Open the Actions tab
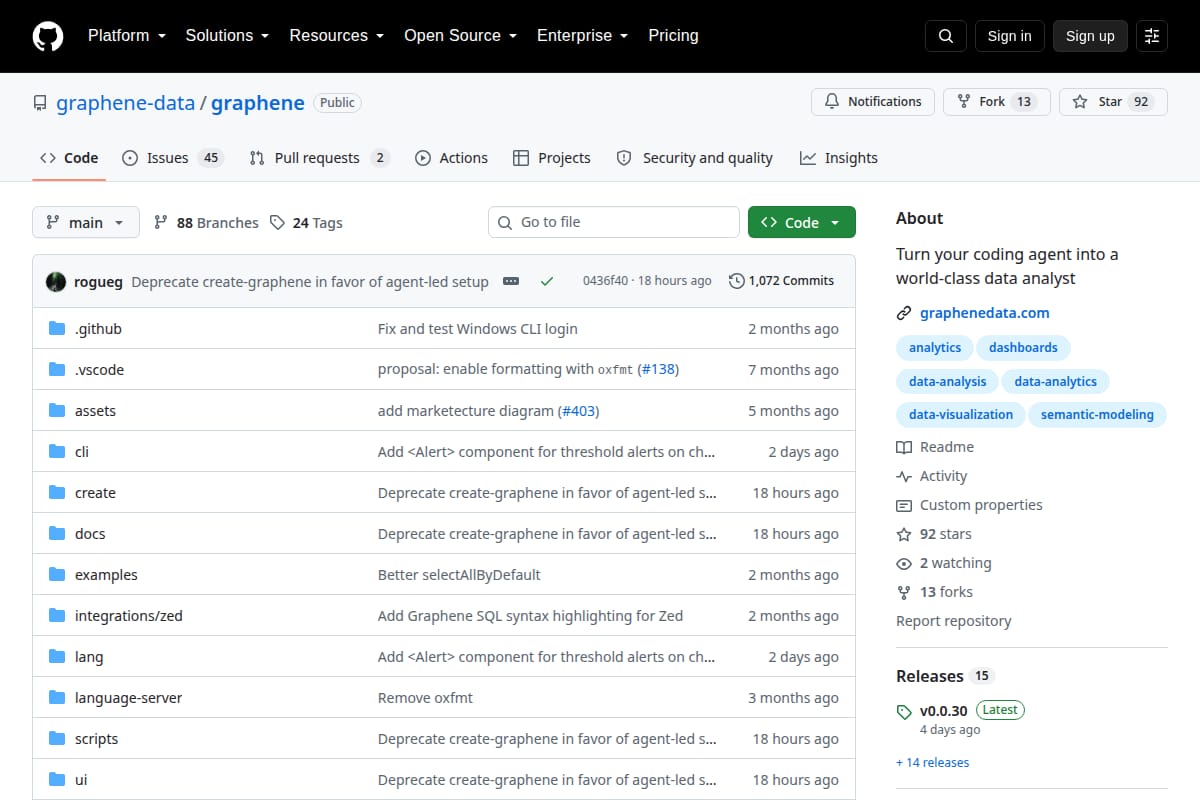Screen dimensions: 1200x800 tap(451, 158)
